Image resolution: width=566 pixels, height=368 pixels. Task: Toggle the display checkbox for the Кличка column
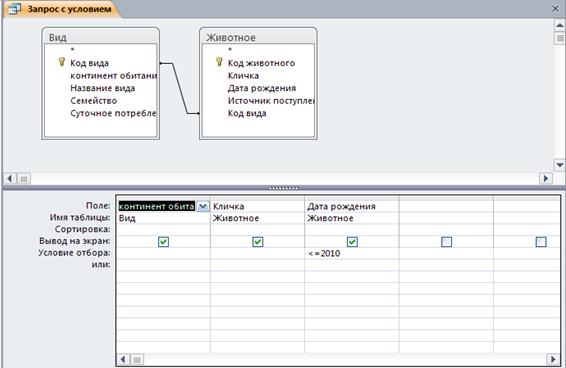(x=258, y=242)
